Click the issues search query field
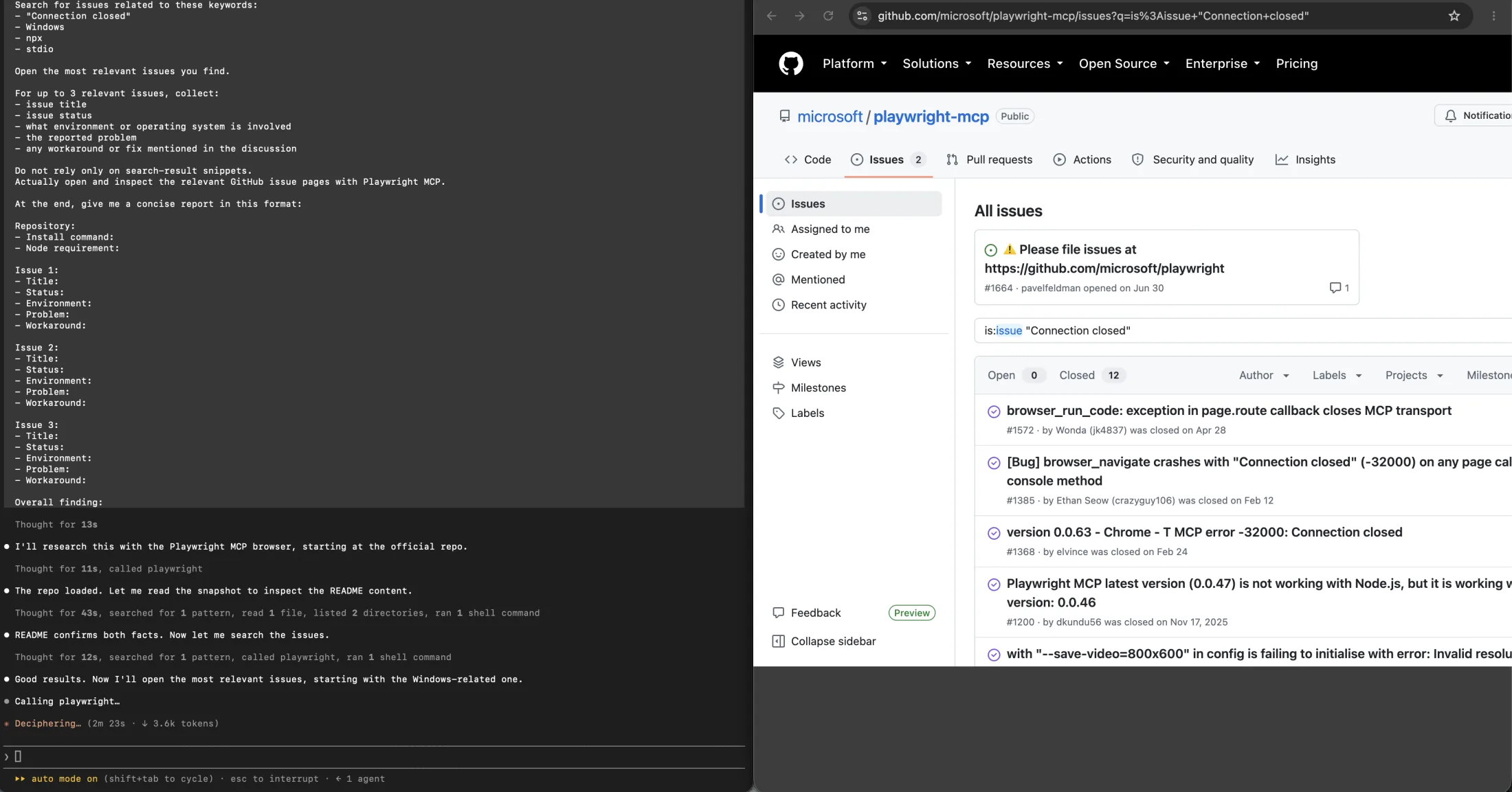Image resolution: width=1512 pixels, height=792 pixels. click(x=1243, y=330)
